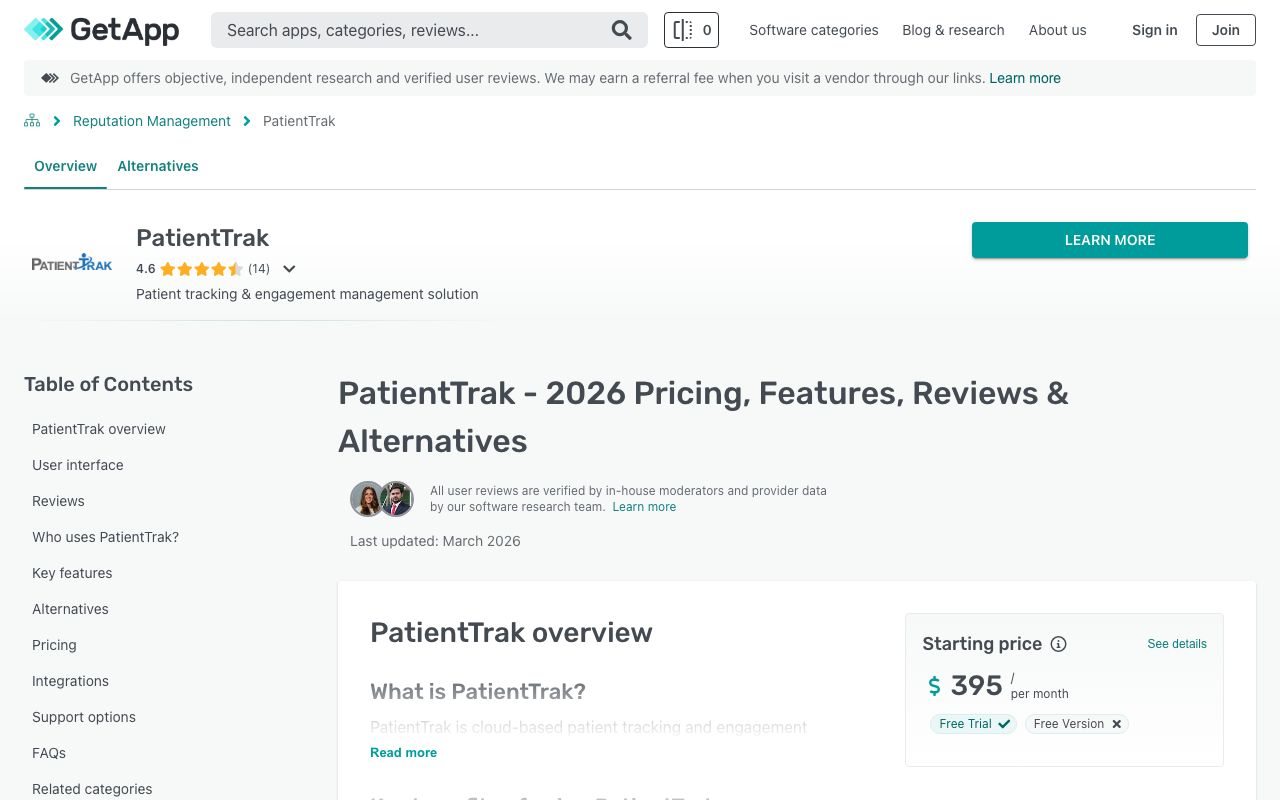1280x800 pixels.
Task: Click the banner double-arrow GetApp icon
Action: tap(50, 78)
